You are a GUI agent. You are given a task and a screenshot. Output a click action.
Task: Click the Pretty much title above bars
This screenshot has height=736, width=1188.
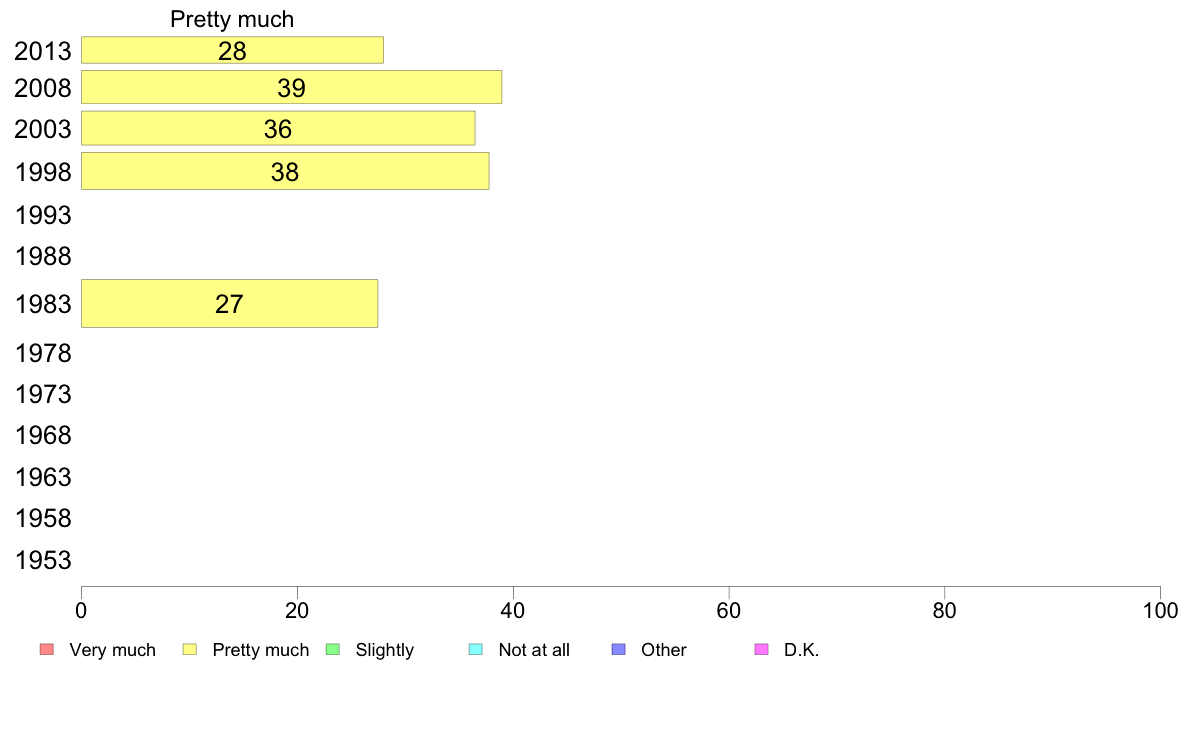point(232,19)
